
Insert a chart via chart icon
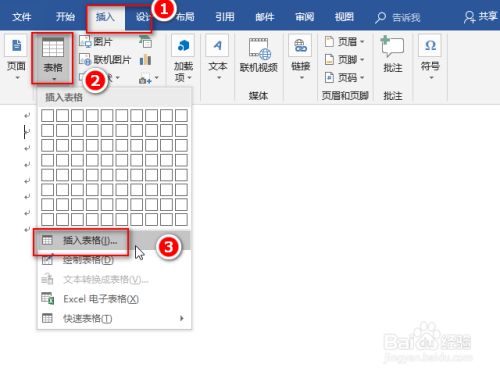pos(145,60)
